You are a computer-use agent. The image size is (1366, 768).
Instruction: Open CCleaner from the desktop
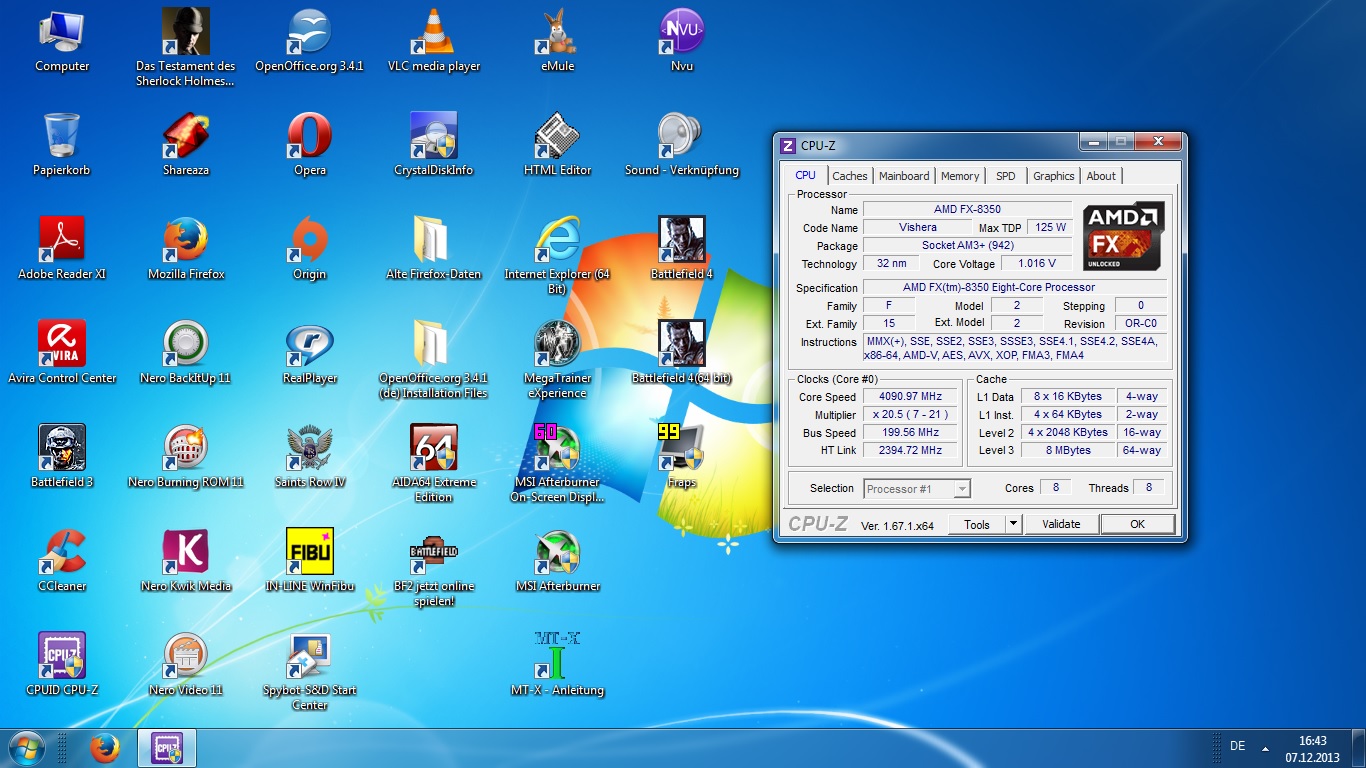pos(62,553)
